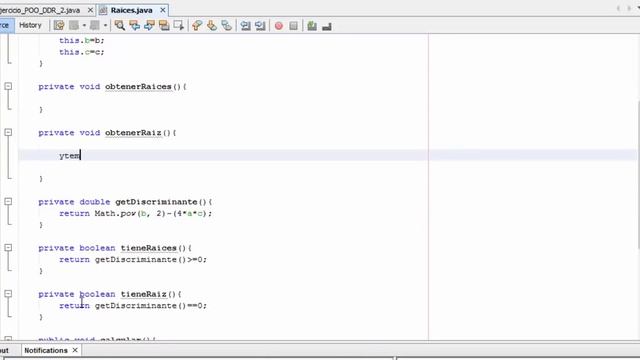Collapse the tieneRaices method fold
The width and height of the screenshot is (640, 360).
(x=8, y=248)
